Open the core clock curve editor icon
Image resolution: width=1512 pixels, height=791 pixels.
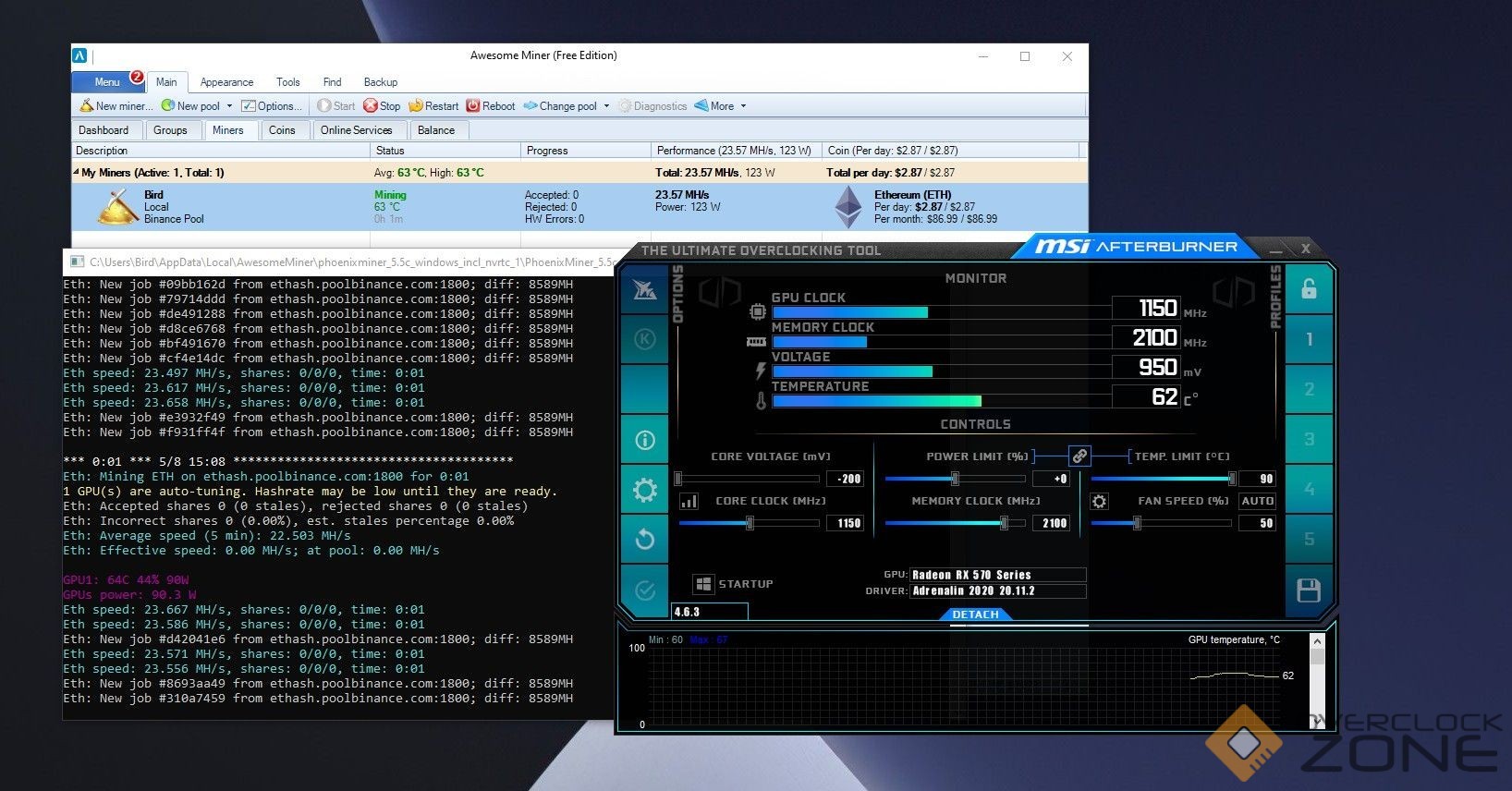click(x=689, y=501)
